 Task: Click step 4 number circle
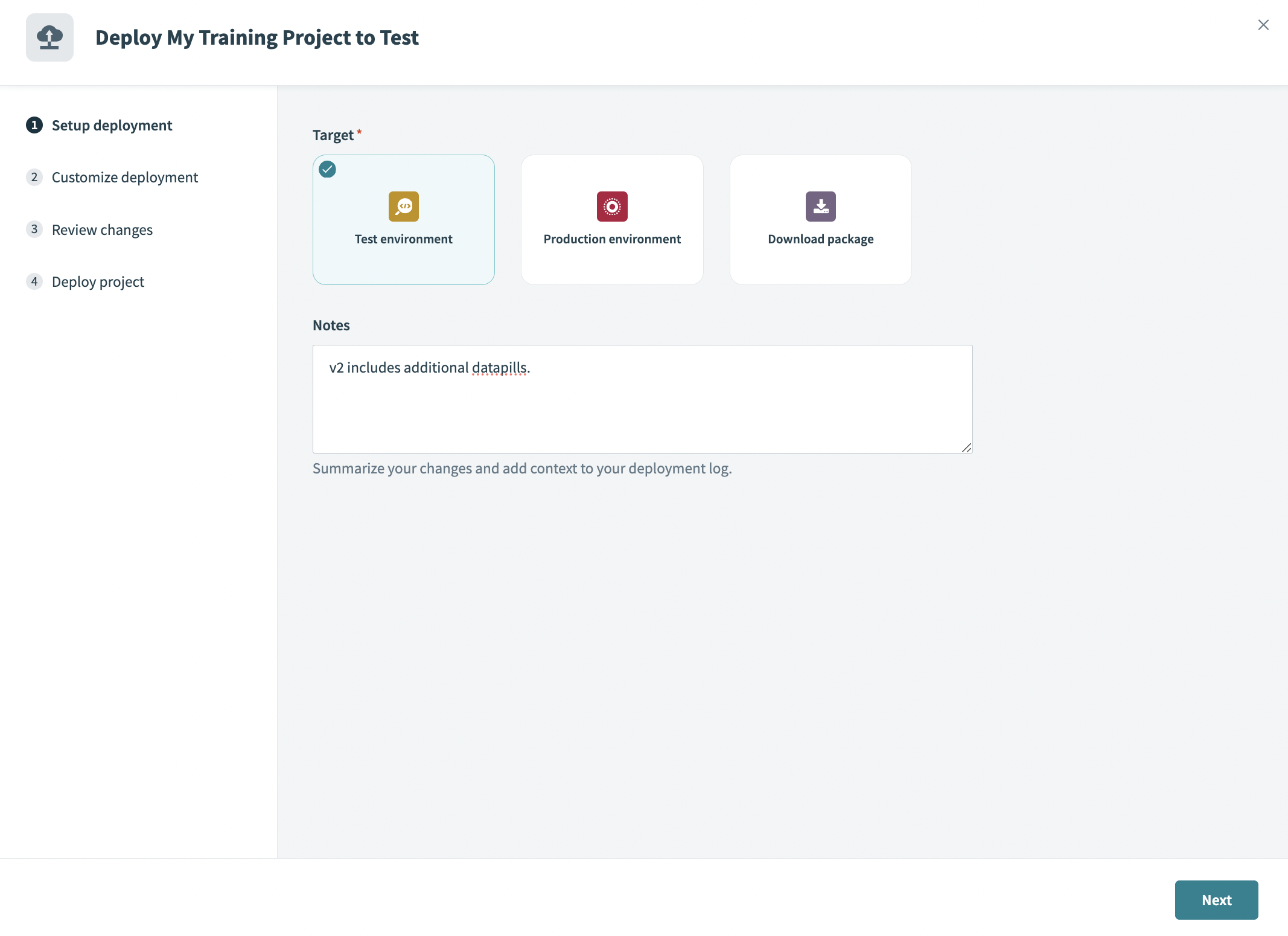[34, 281]
